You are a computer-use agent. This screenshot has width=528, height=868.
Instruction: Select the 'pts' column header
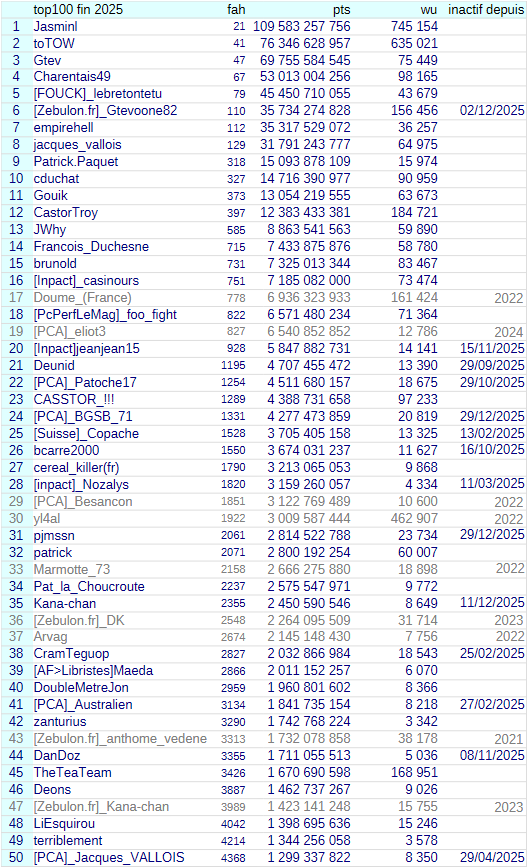341,9
